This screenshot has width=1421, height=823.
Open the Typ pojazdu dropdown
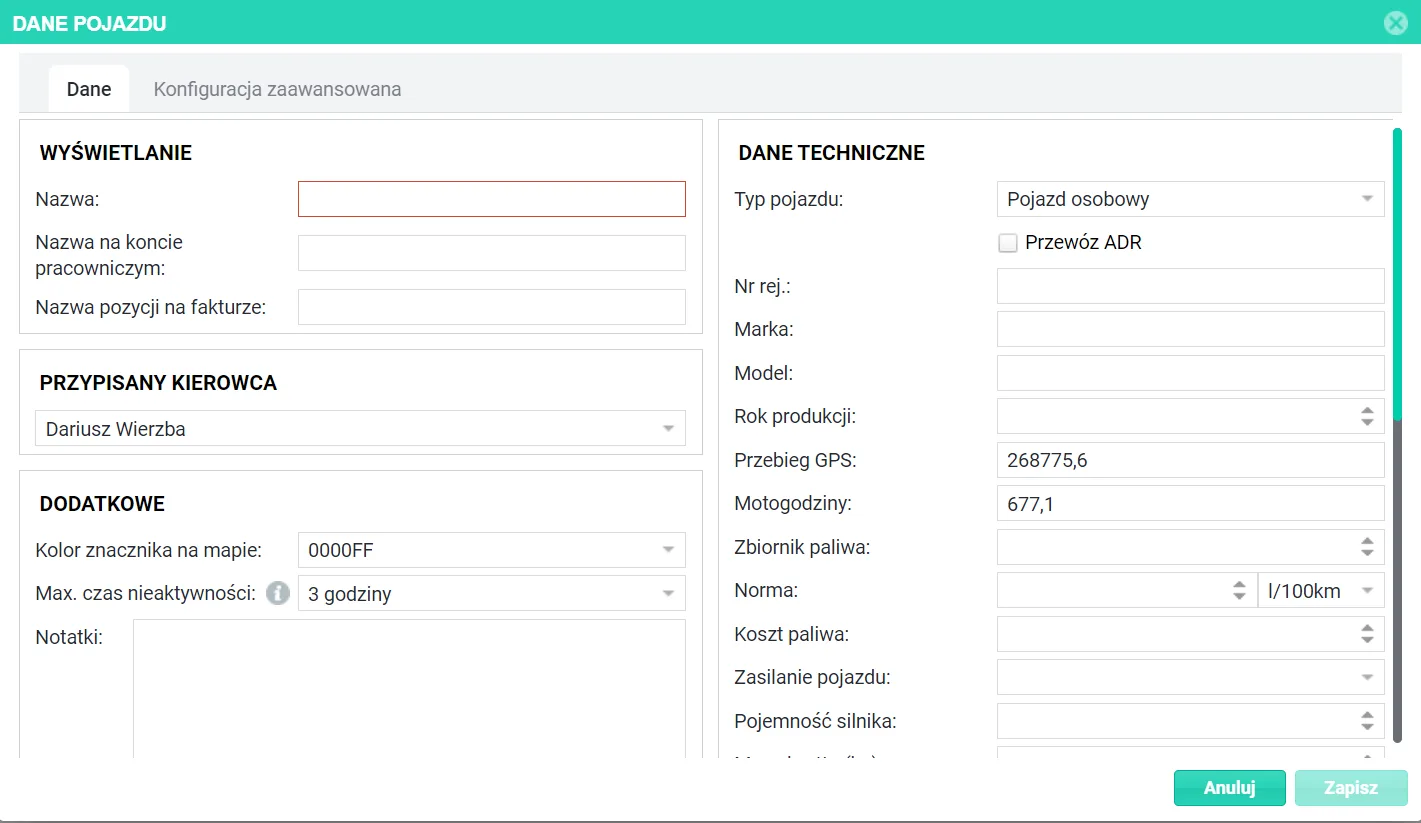click(1190, 199)
